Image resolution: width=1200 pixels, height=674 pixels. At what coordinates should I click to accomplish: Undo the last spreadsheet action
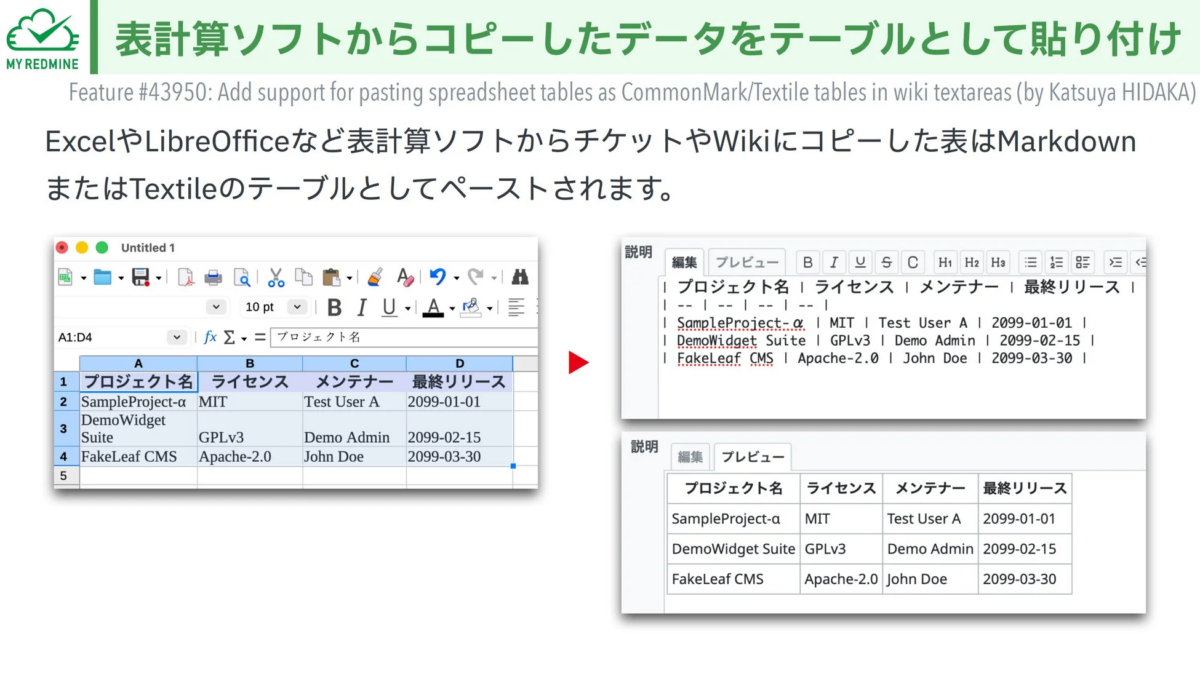[438, 277]
